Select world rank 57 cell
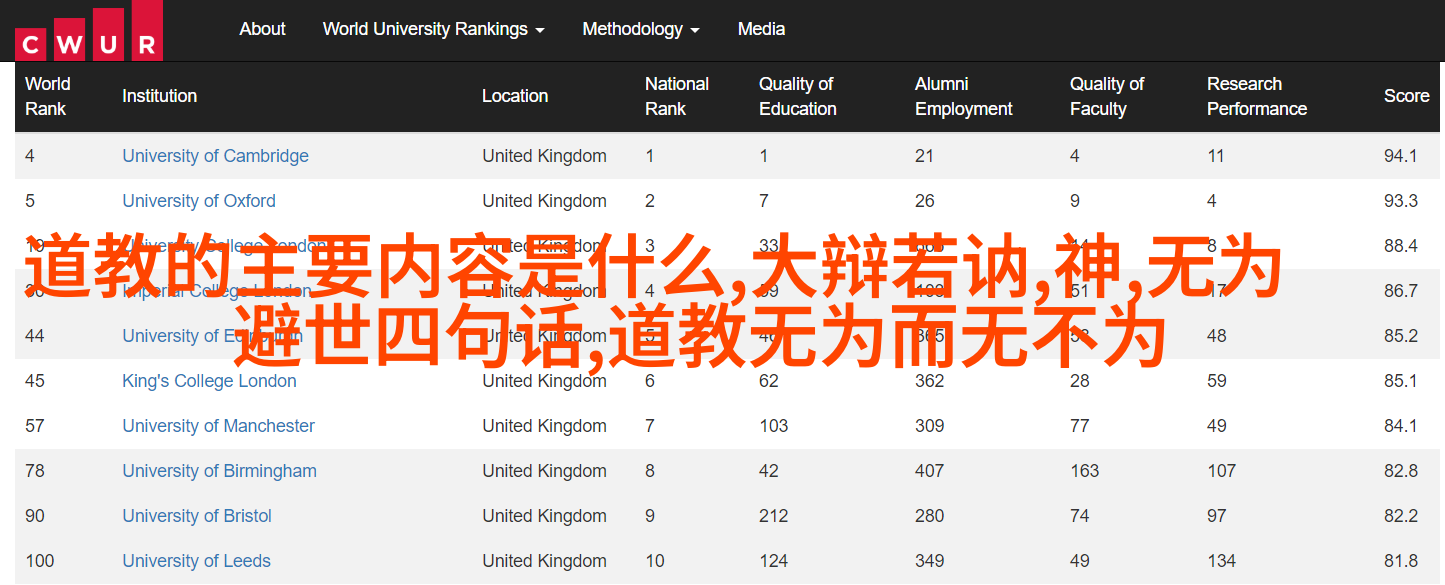The image size is (1445, 585). tap(35, 426)
